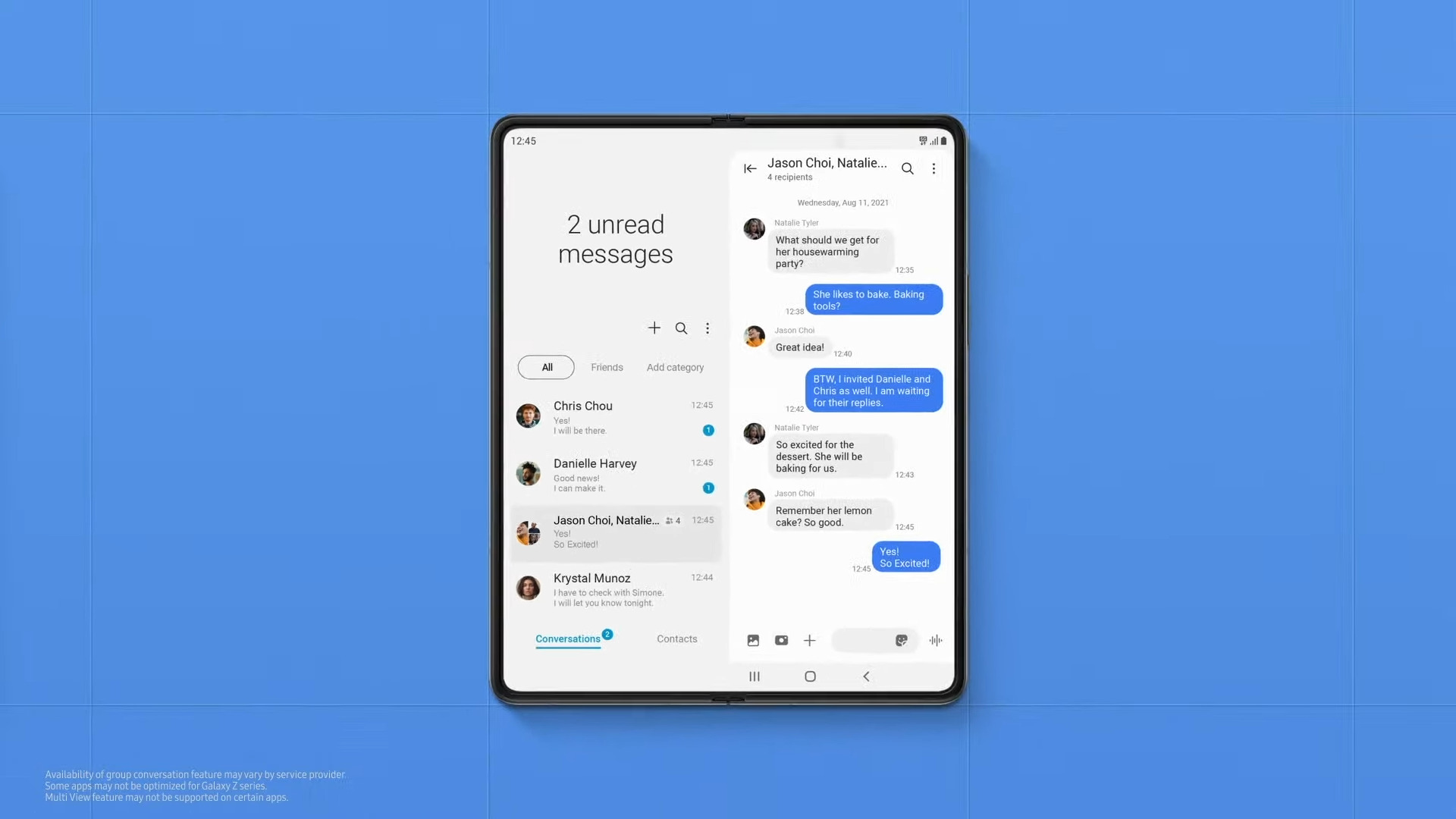Tap the compose new message icon
Viewport: 1456px width, 819px height.
pos(653,327)
